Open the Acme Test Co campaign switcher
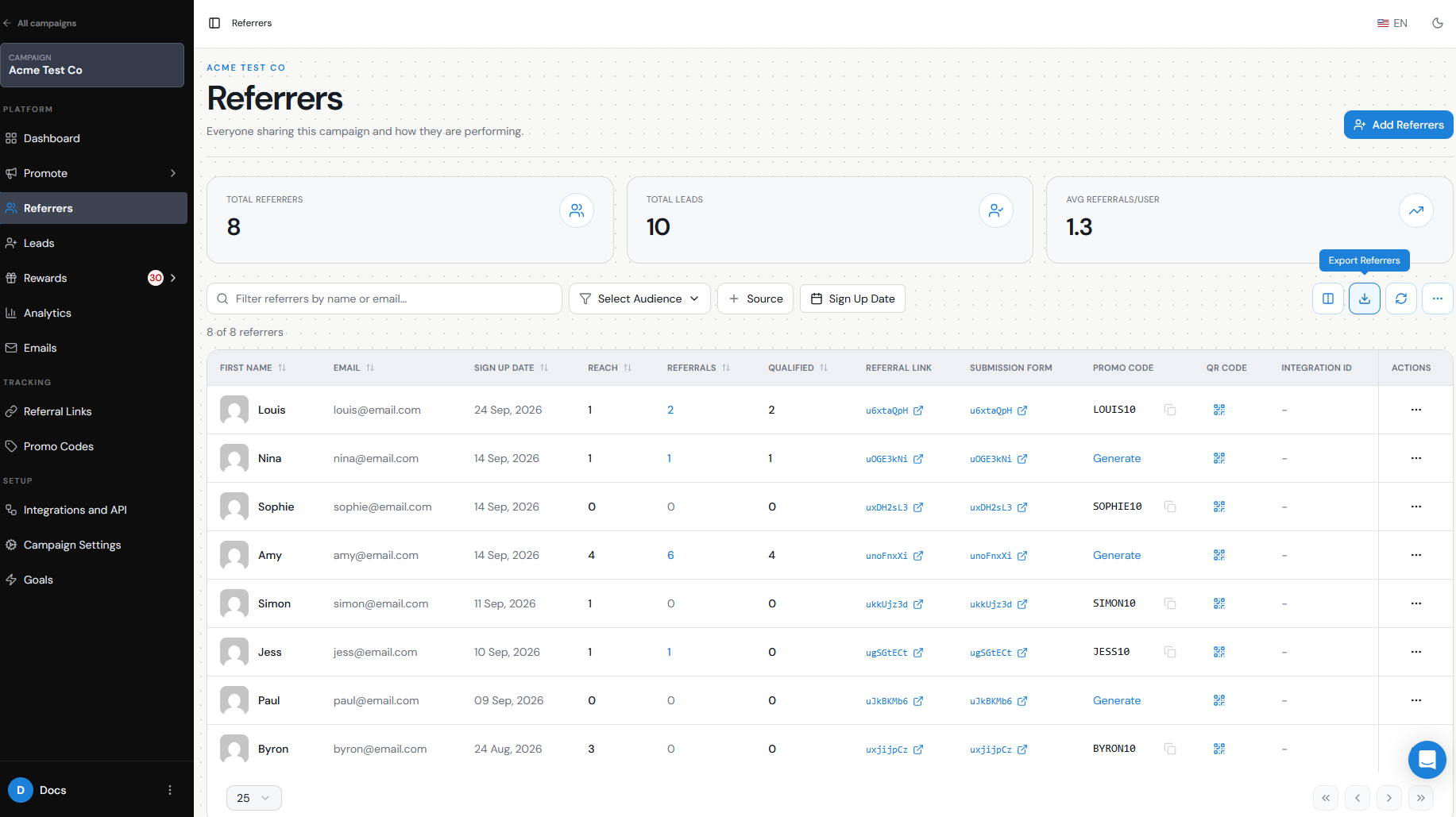The height and width of the screenshot is (817, 1456). (92, 65)
